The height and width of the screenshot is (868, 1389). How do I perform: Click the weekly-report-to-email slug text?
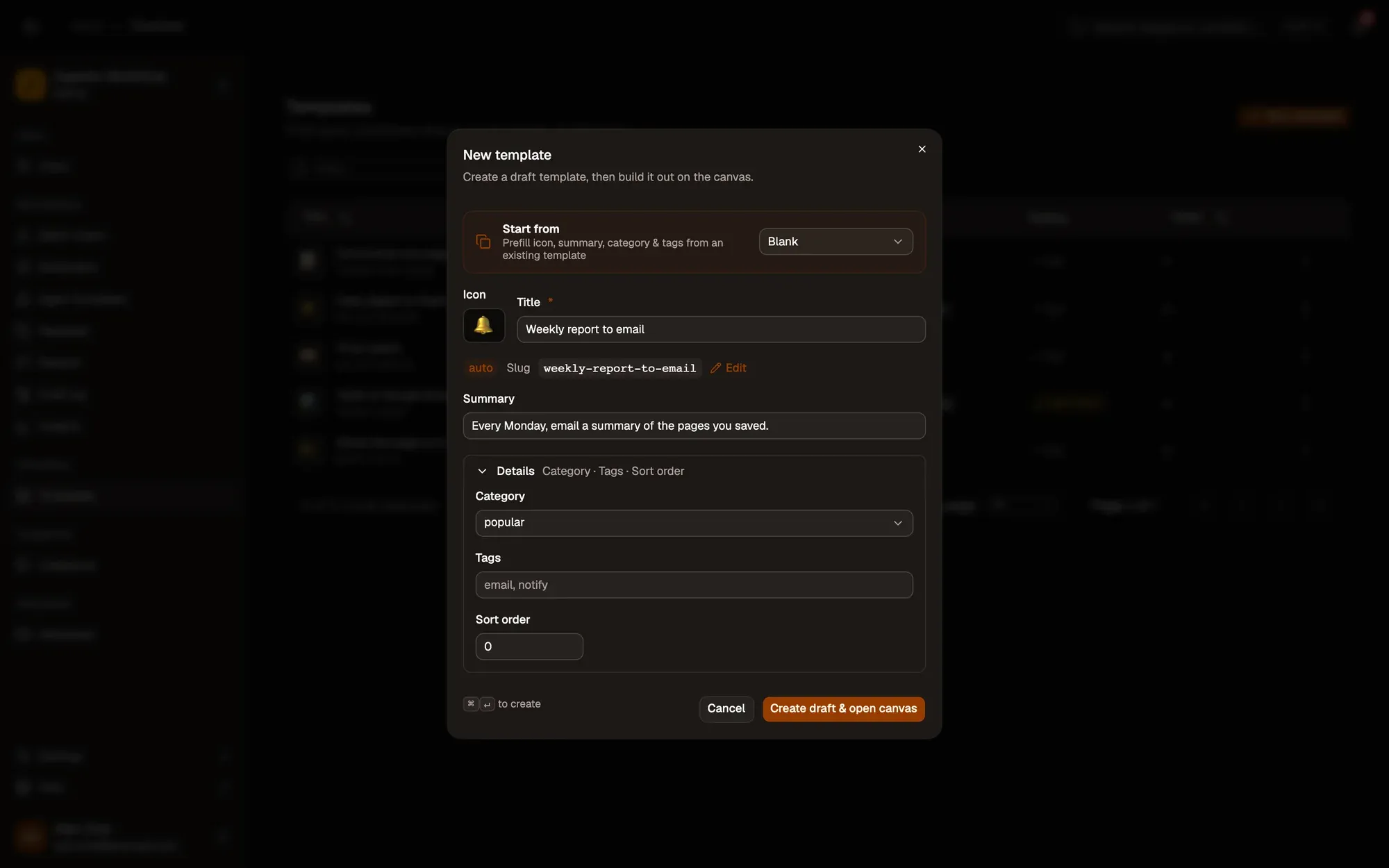(x=619, y=368)
